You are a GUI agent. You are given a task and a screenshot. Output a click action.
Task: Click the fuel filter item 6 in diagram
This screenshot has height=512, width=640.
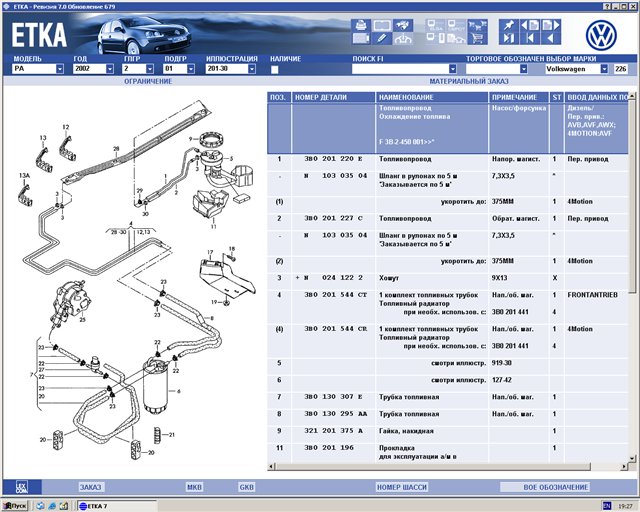[156, 386]
